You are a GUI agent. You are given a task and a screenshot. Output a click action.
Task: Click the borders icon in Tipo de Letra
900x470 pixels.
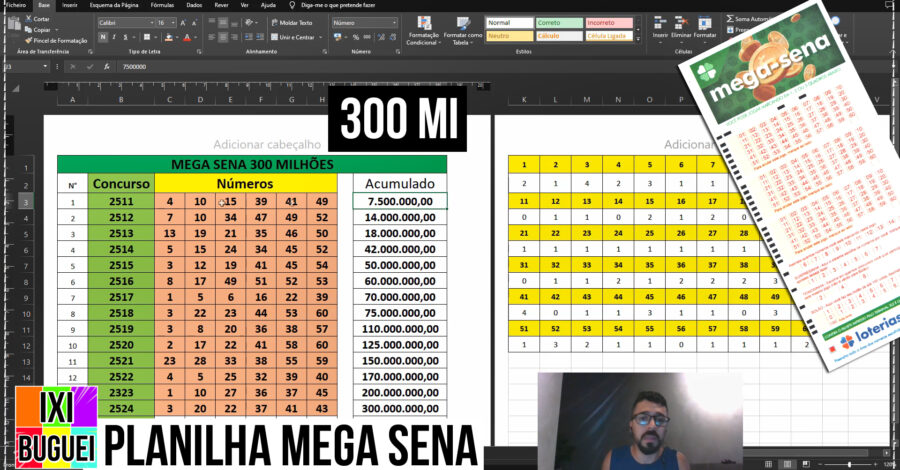coord(146,37)
